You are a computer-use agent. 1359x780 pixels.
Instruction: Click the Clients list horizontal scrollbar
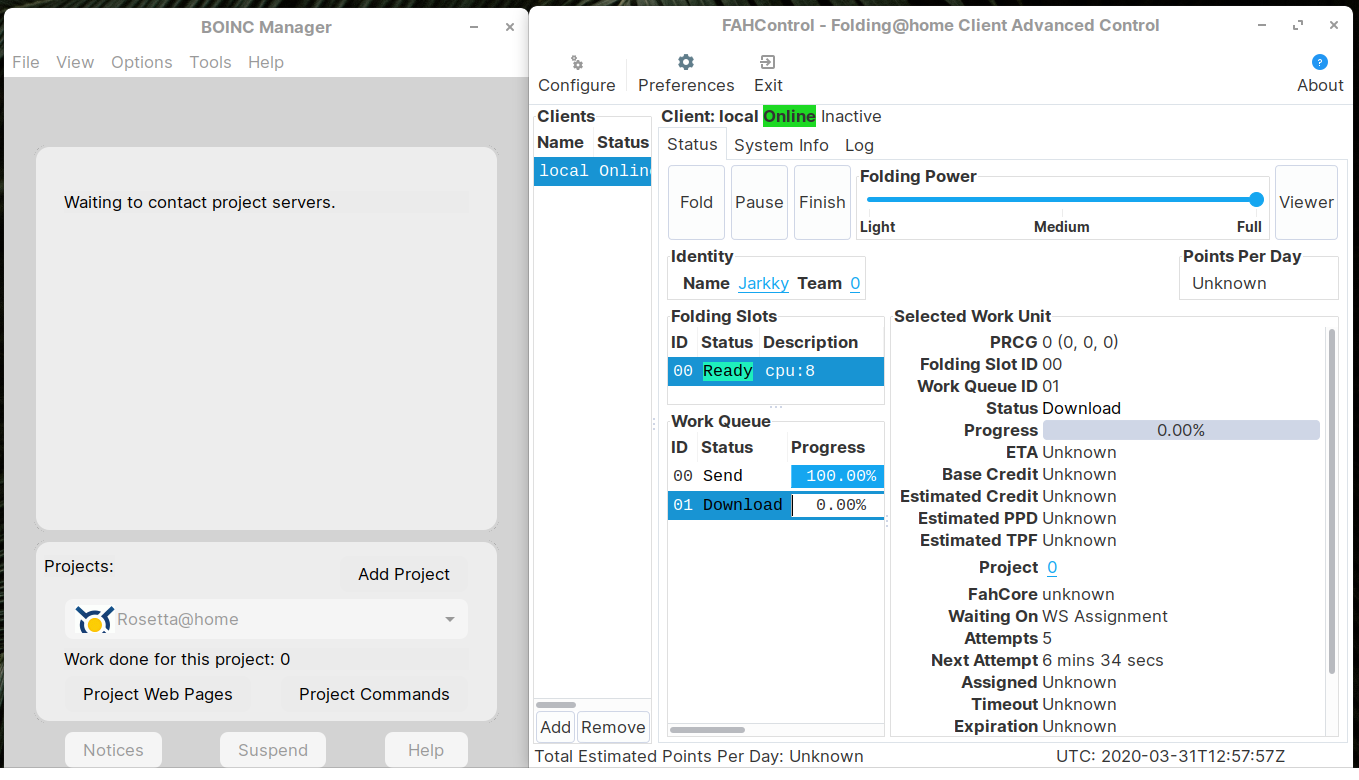pyautogui.click(x=556, y=705)
